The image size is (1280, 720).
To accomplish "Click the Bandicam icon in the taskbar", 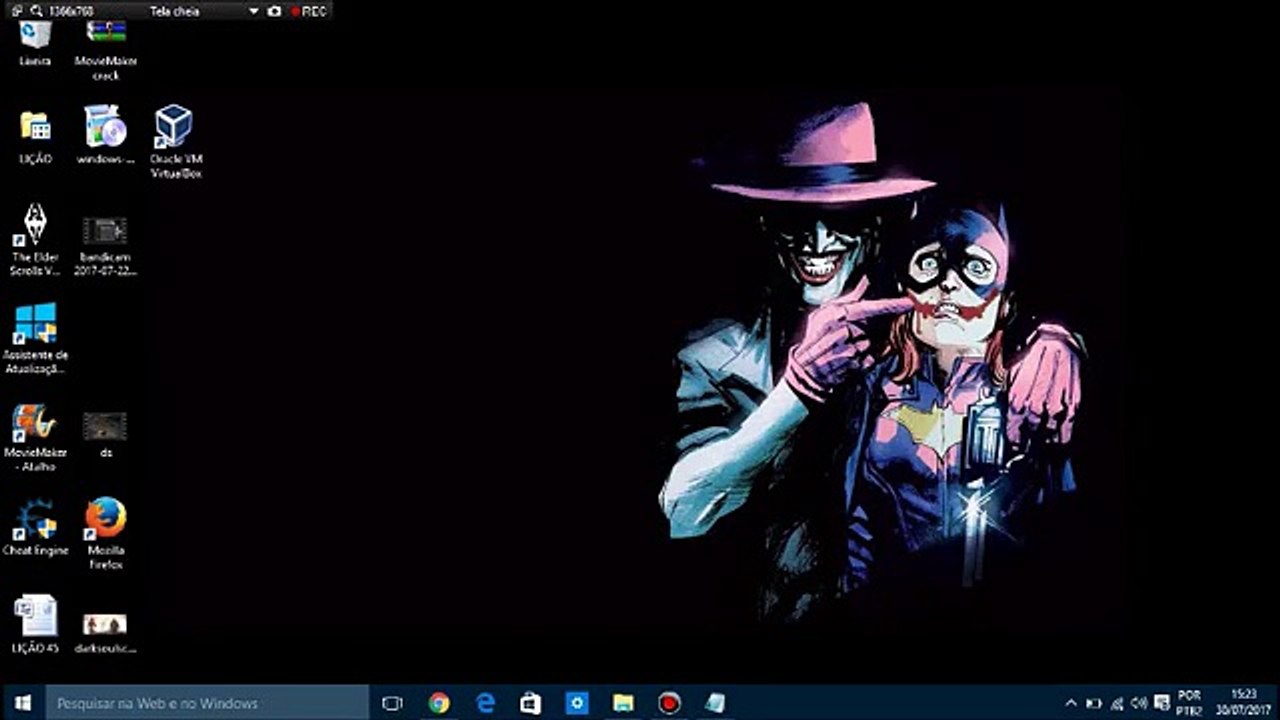I will (x=669, y=703).
